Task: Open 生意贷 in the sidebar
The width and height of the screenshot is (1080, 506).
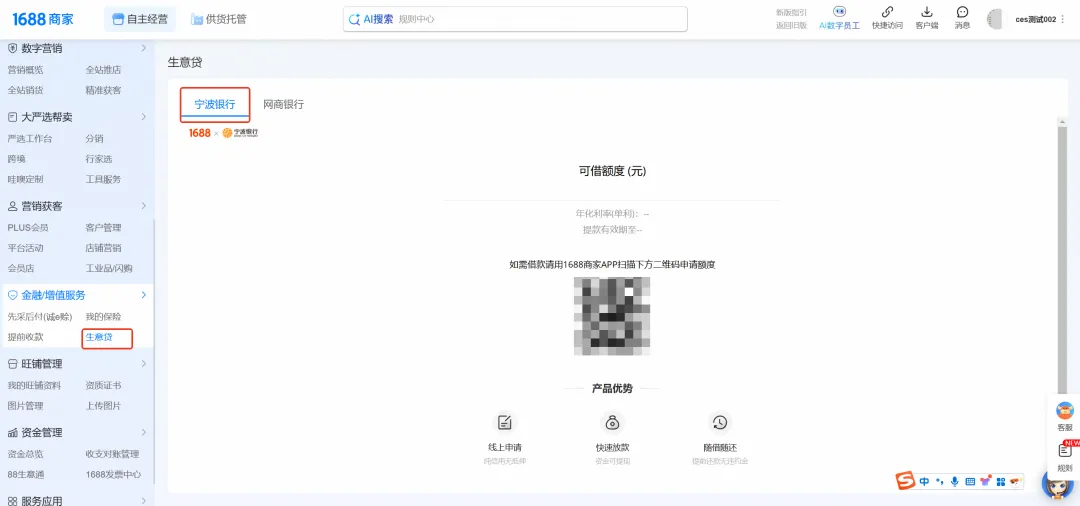Action: click(98, 337)
